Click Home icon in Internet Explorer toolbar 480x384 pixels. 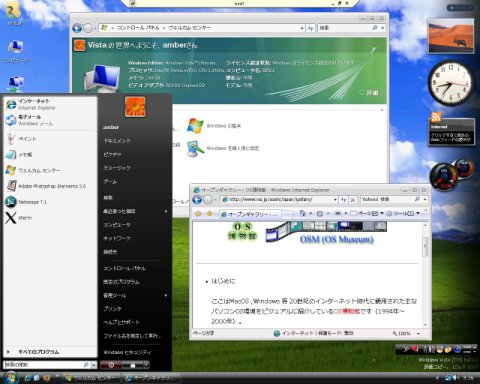point(302,213)
